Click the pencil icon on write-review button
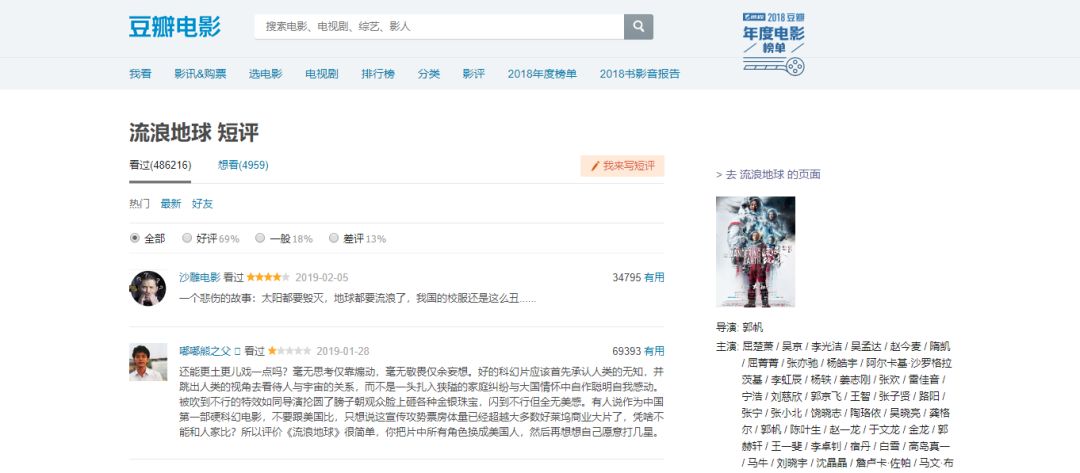Screen dimensions: 1080x473 click(595, 166)
